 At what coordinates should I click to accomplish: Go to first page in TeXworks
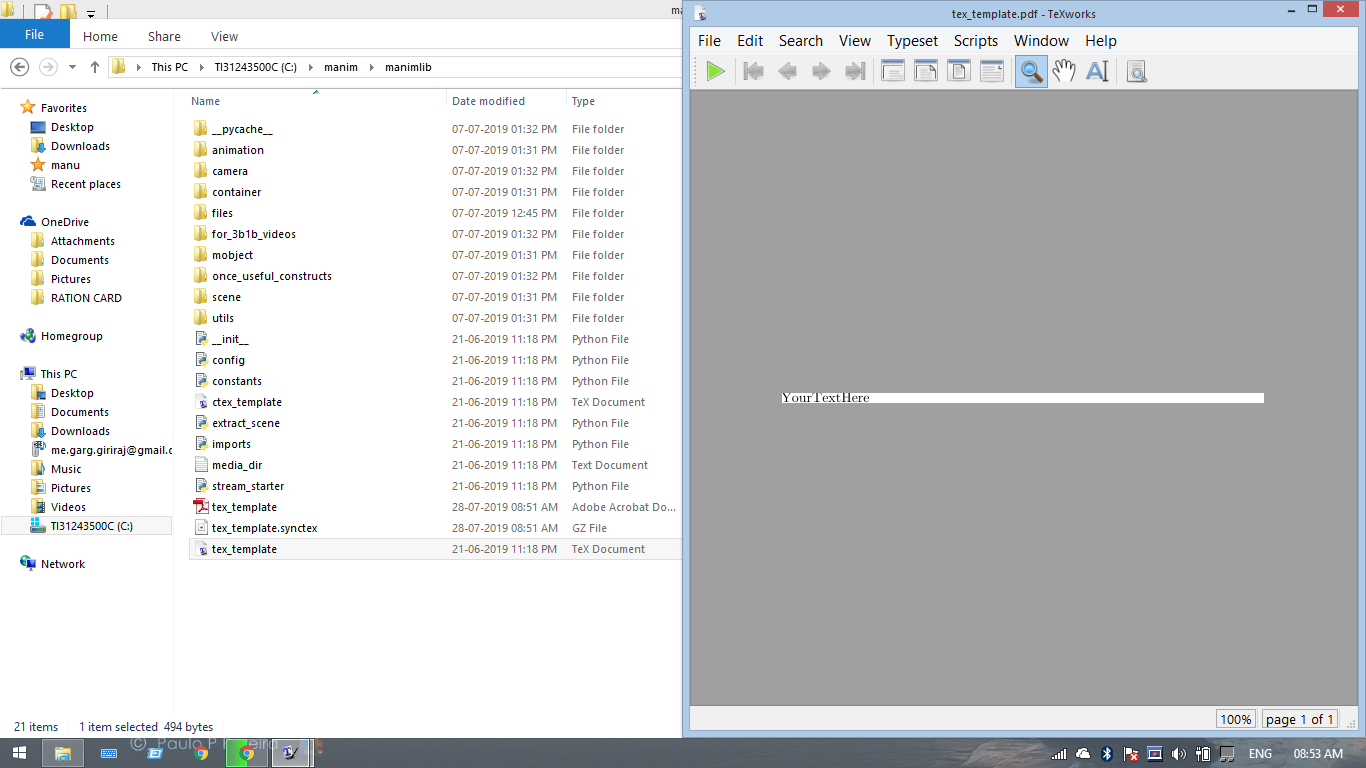click(753, 71)
